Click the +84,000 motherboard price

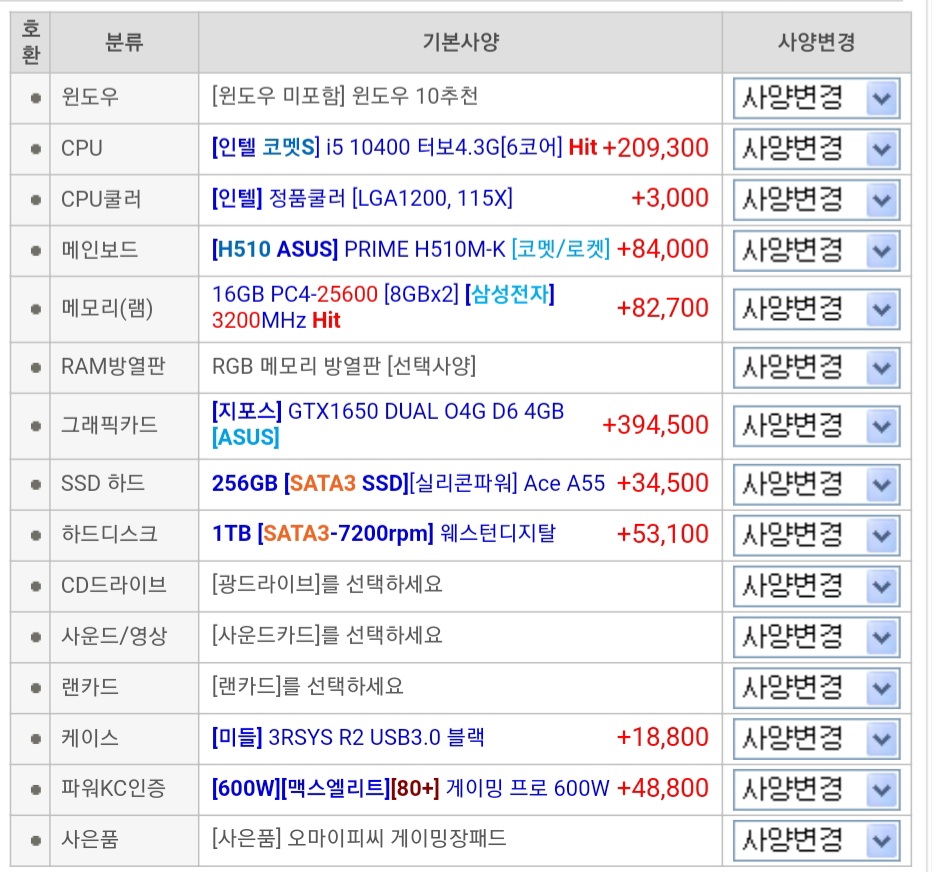(662, 249)
